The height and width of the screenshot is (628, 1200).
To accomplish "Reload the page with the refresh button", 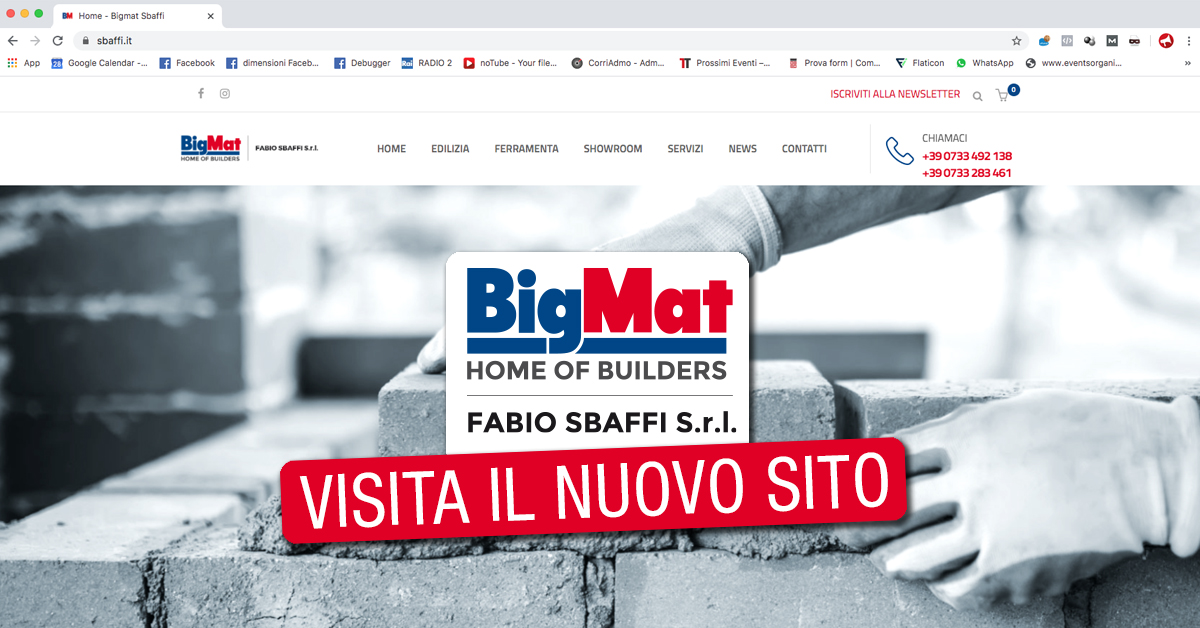I will [57, 41].
